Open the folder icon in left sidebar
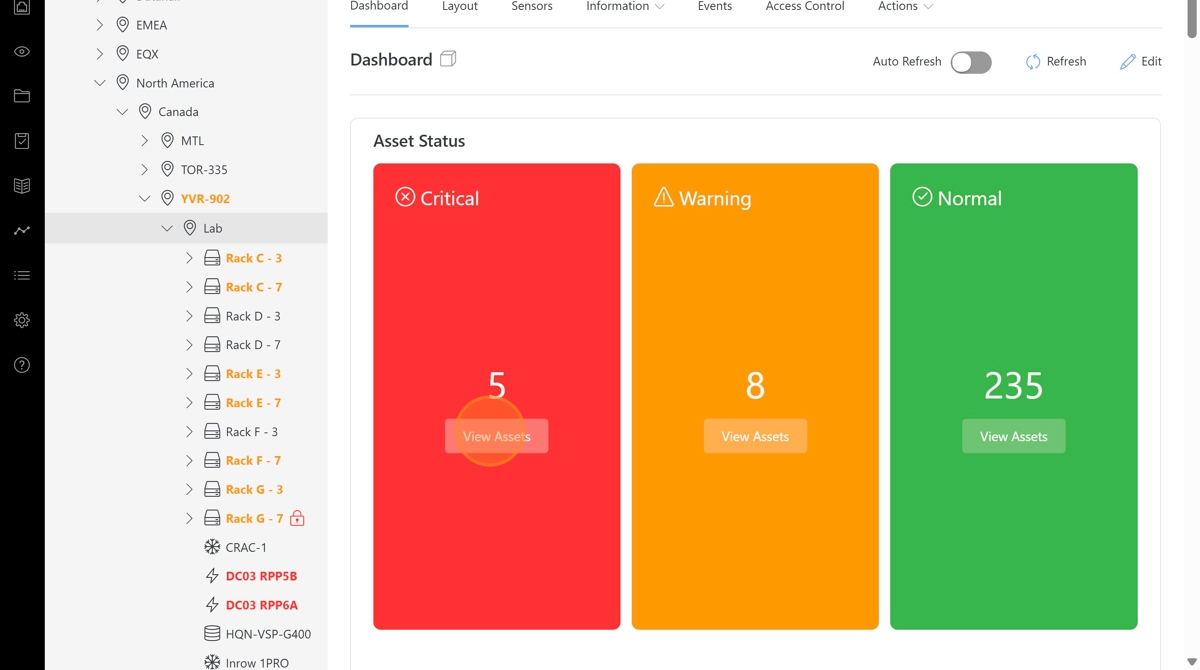Viewport: 1200px width, 670px height. (22, 97)
